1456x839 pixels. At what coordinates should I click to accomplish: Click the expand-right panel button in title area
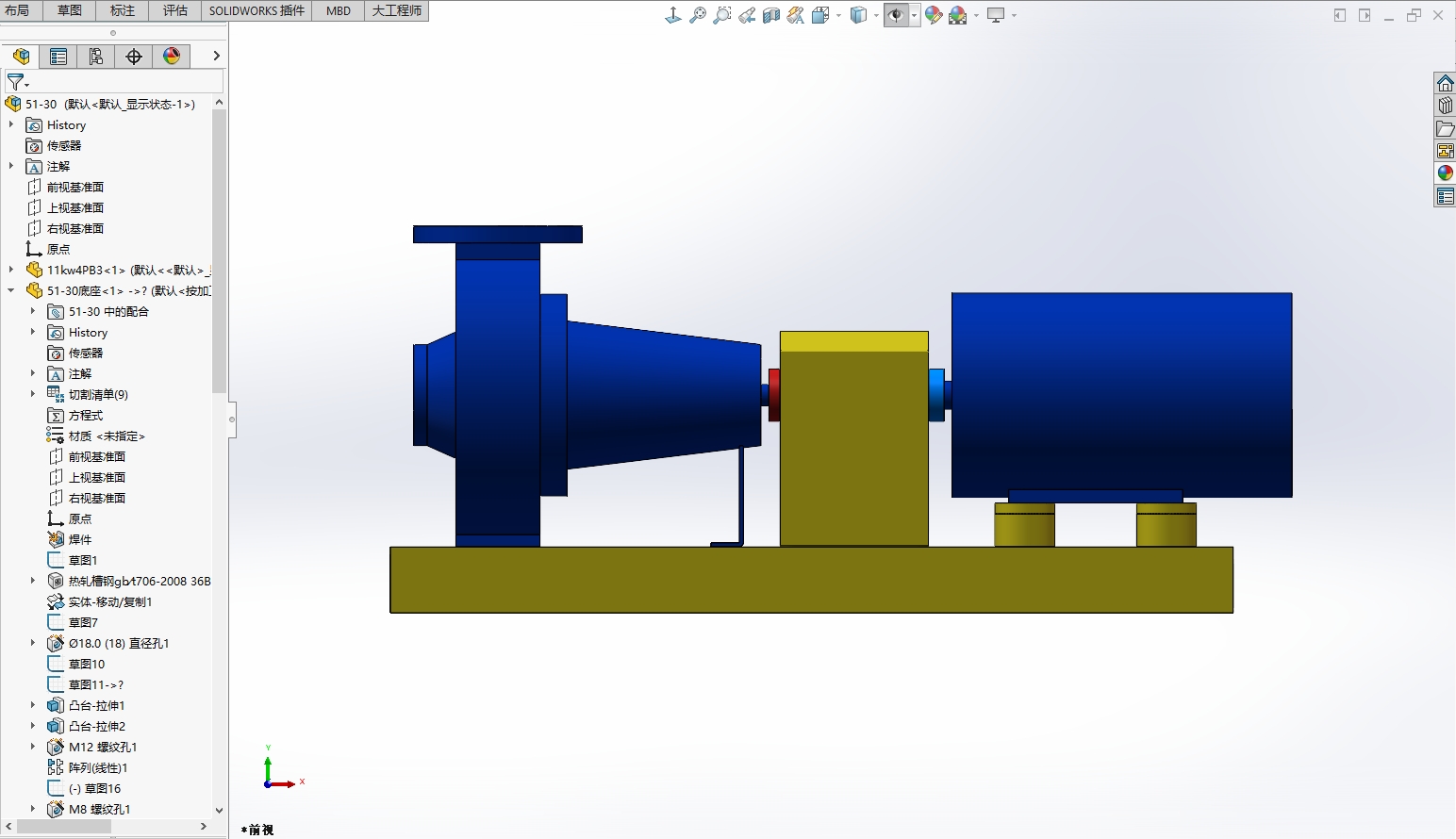pyautogui.click(x=1365, y=15)
